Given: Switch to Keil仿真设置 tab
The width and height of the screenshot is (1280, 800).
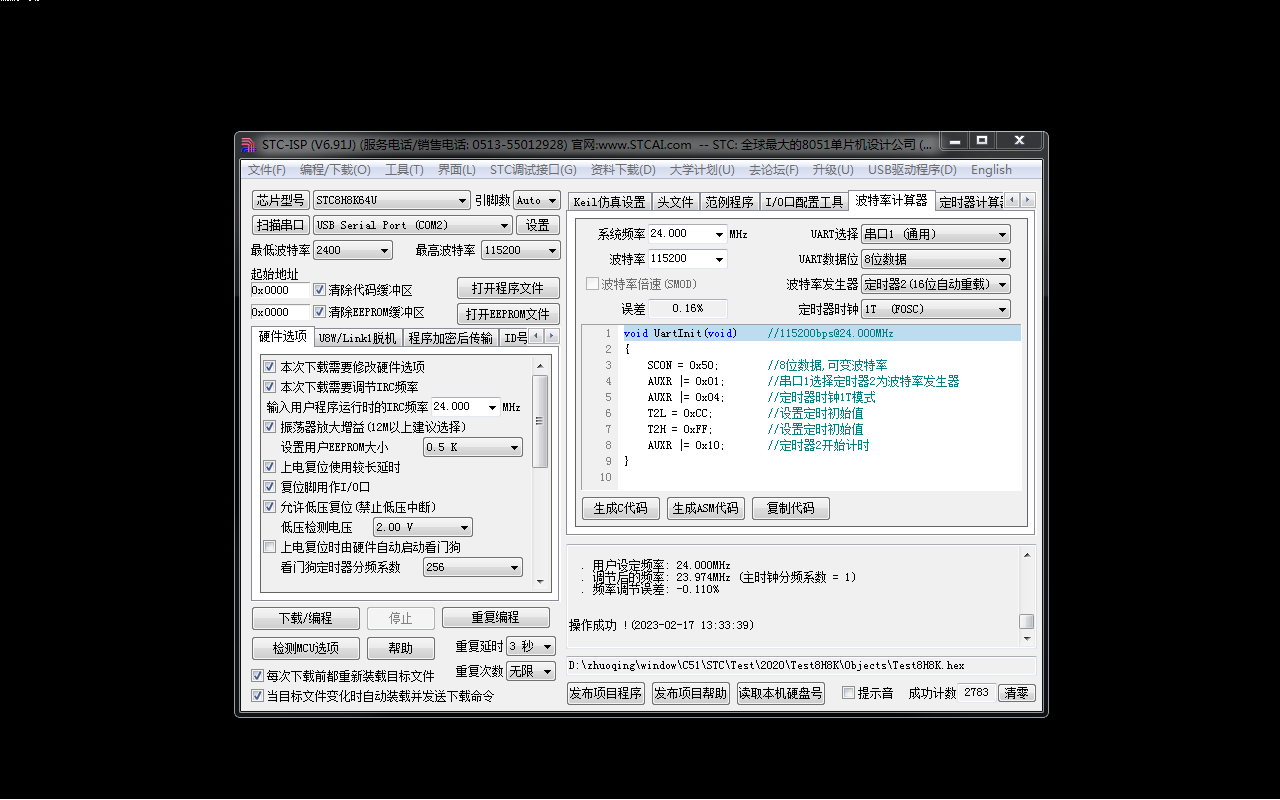Looking at the screenshot, I should click(609, 202).
